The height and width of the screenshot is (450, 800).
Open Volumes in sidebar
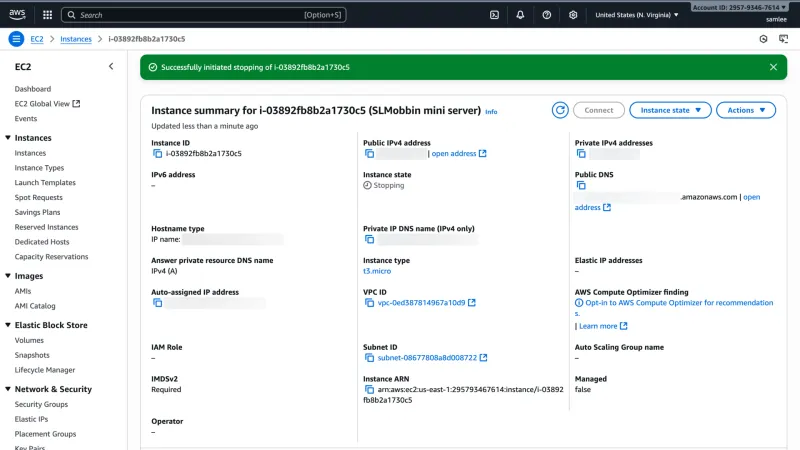pos(29,340)
